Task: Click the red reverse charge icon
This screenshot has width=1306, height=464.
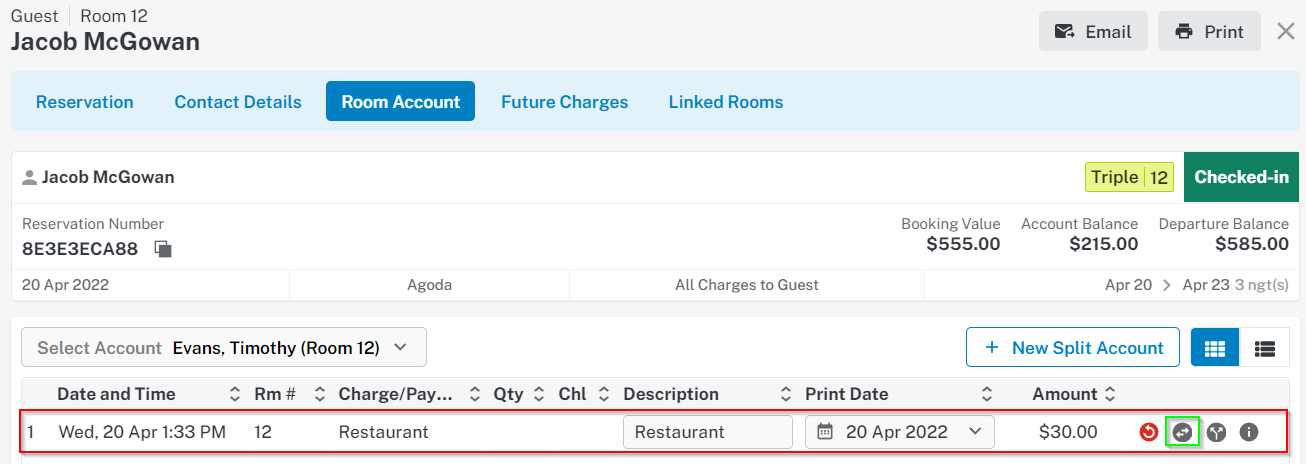Action: 1149,432
